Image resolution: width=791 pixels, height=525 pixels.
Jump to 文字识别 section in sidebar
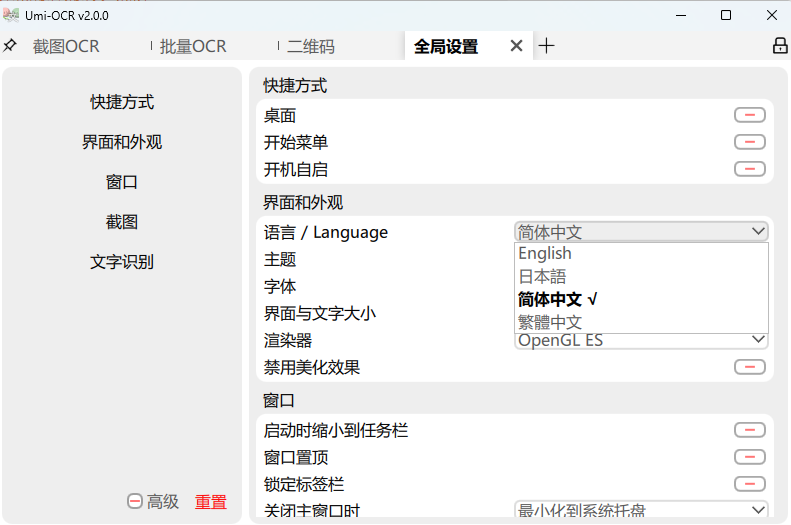tap(122, 262)
